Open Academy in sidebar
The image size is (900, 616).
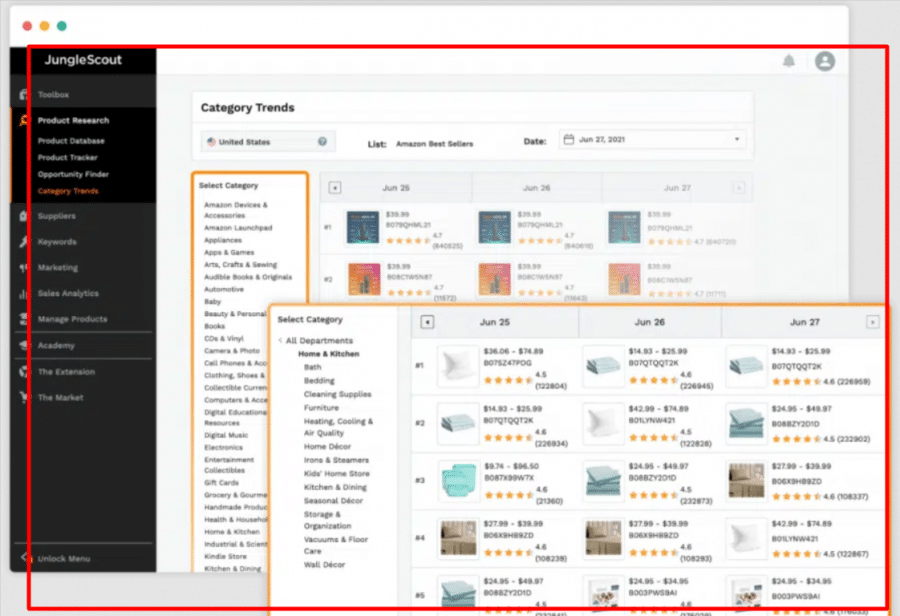pos(56,346)
